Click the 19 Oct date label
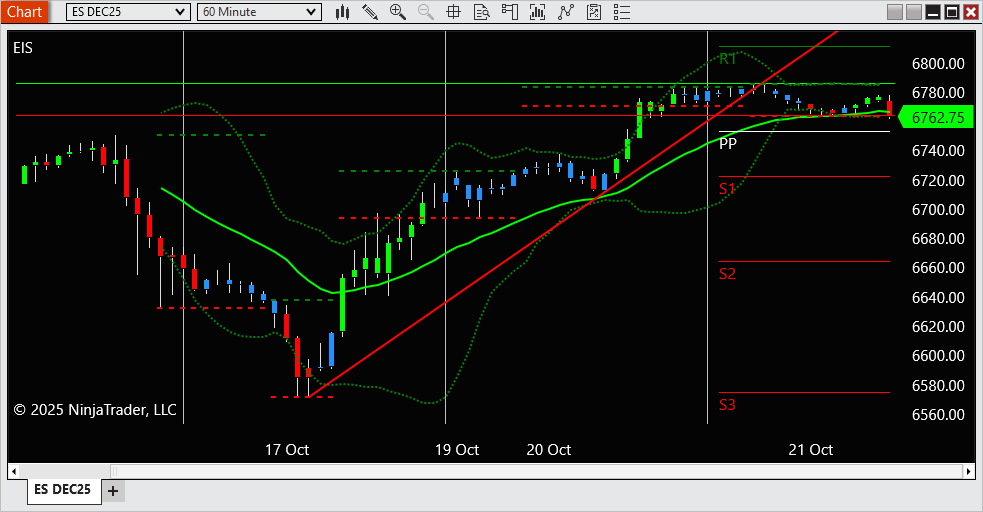 tap(457, 450)
